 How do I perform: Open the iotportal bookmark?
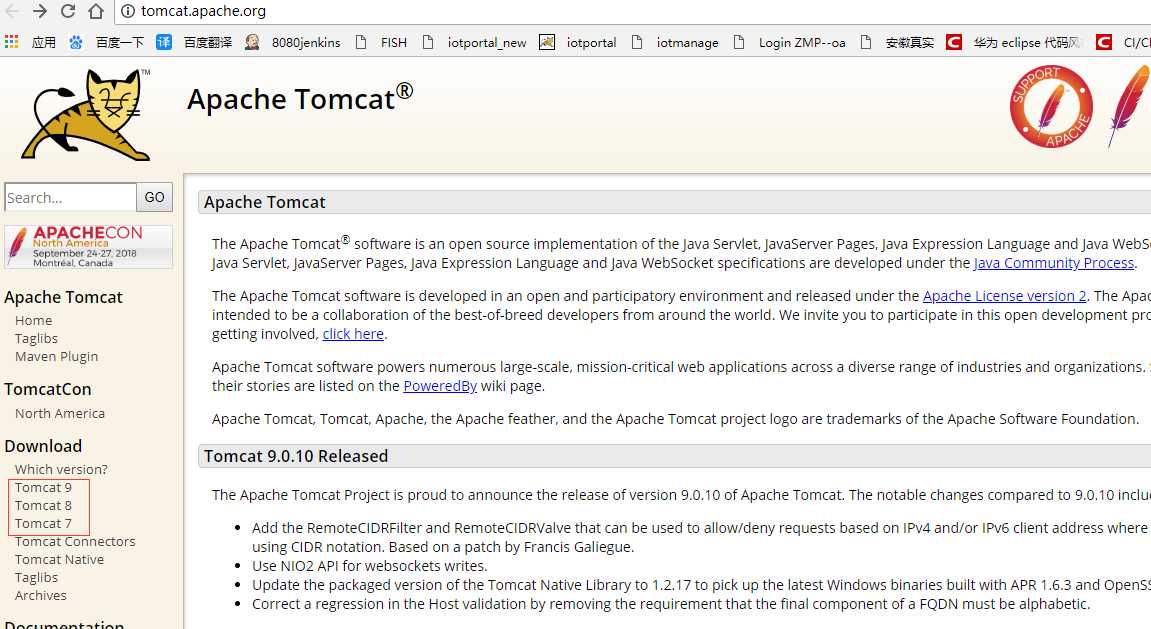[578, 43]
